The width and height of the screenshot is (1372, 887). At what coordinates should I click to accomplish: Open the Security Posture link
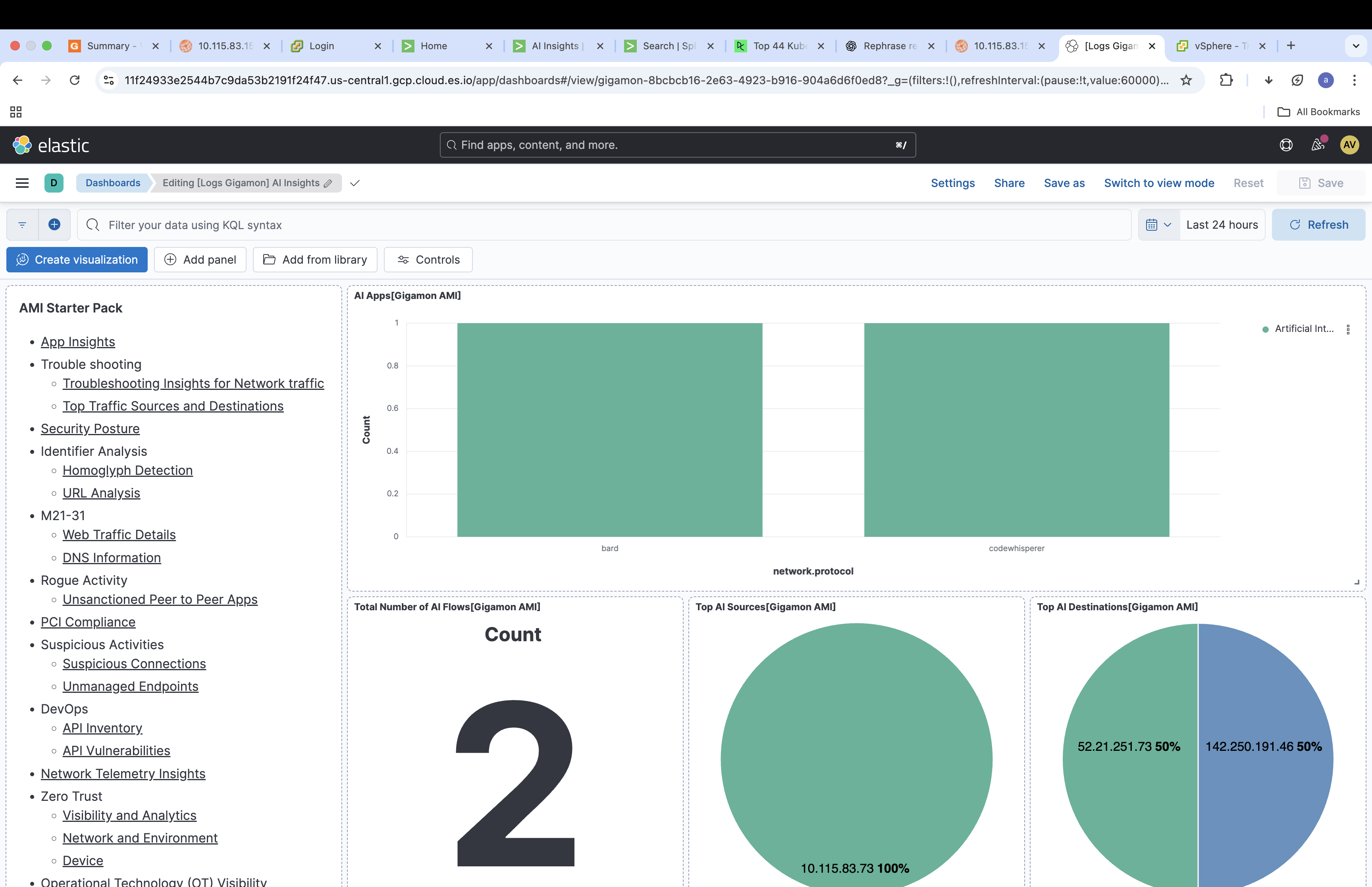91,428
